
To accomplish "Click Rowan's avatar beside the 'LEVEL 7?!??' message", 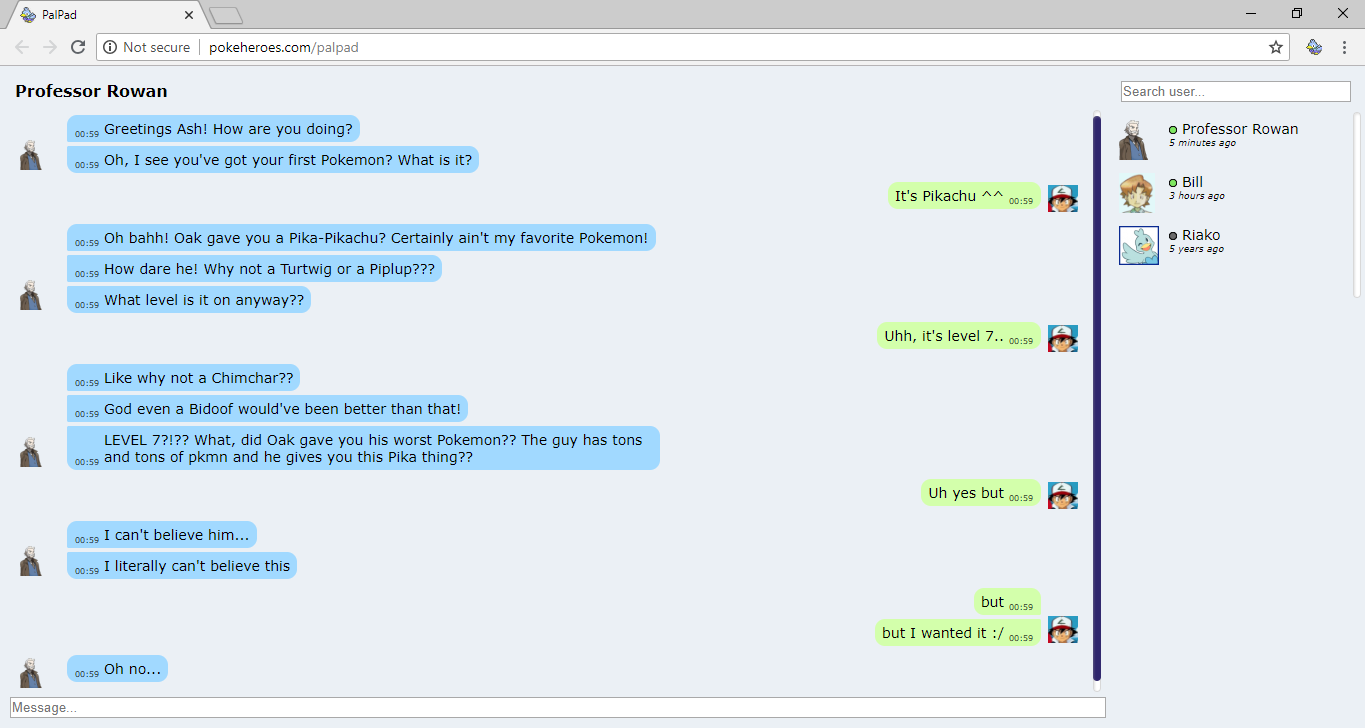I will pyautogui.click(x=31, y=451).
